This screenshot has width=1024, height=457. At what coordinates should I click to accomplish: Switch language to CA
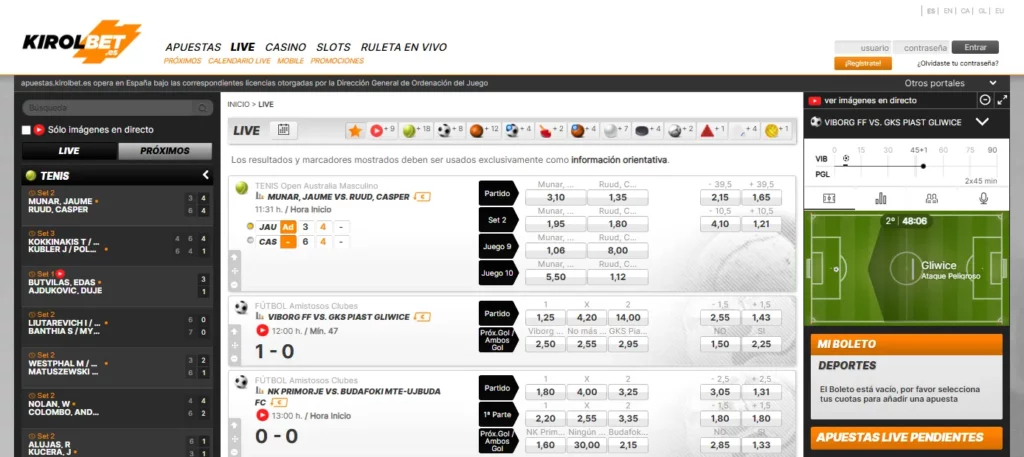coord(965,11)
